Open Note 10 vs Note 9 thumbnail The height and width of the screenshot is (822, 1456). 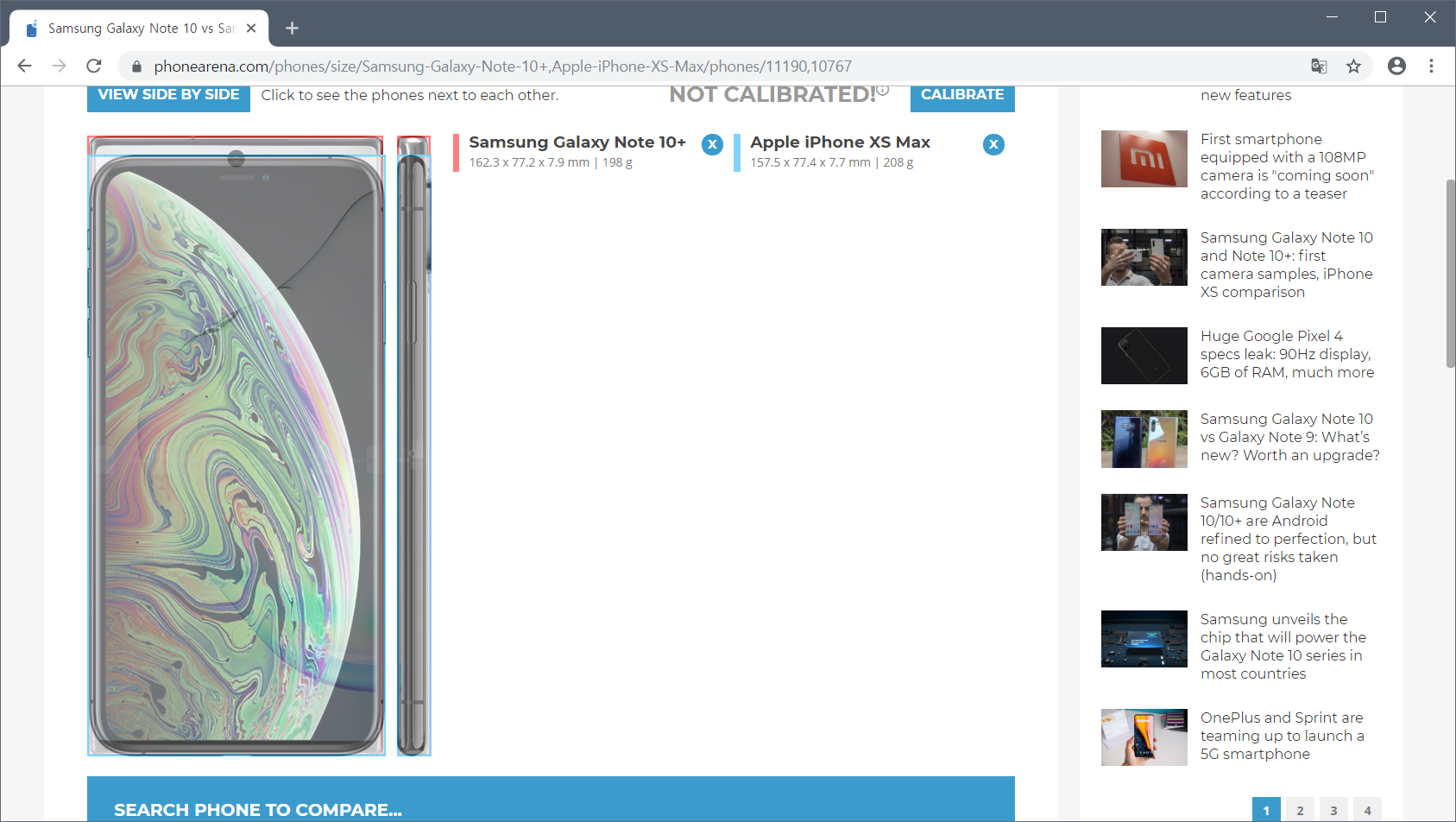click(x=1144, y=439)
